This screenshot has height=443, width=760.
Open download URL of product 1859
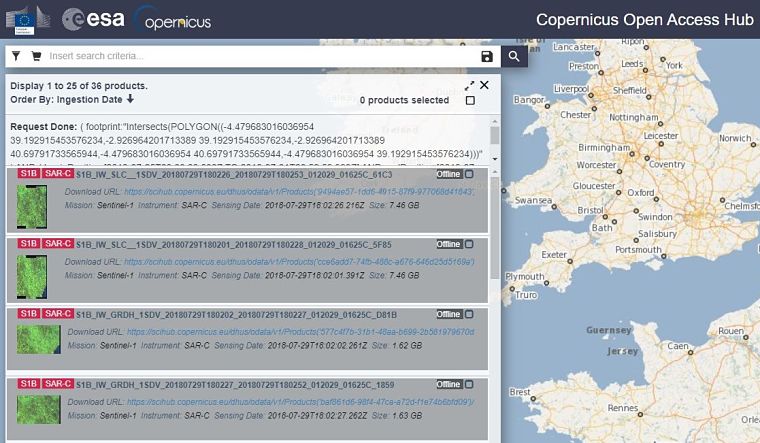click(x=301, y=402)
